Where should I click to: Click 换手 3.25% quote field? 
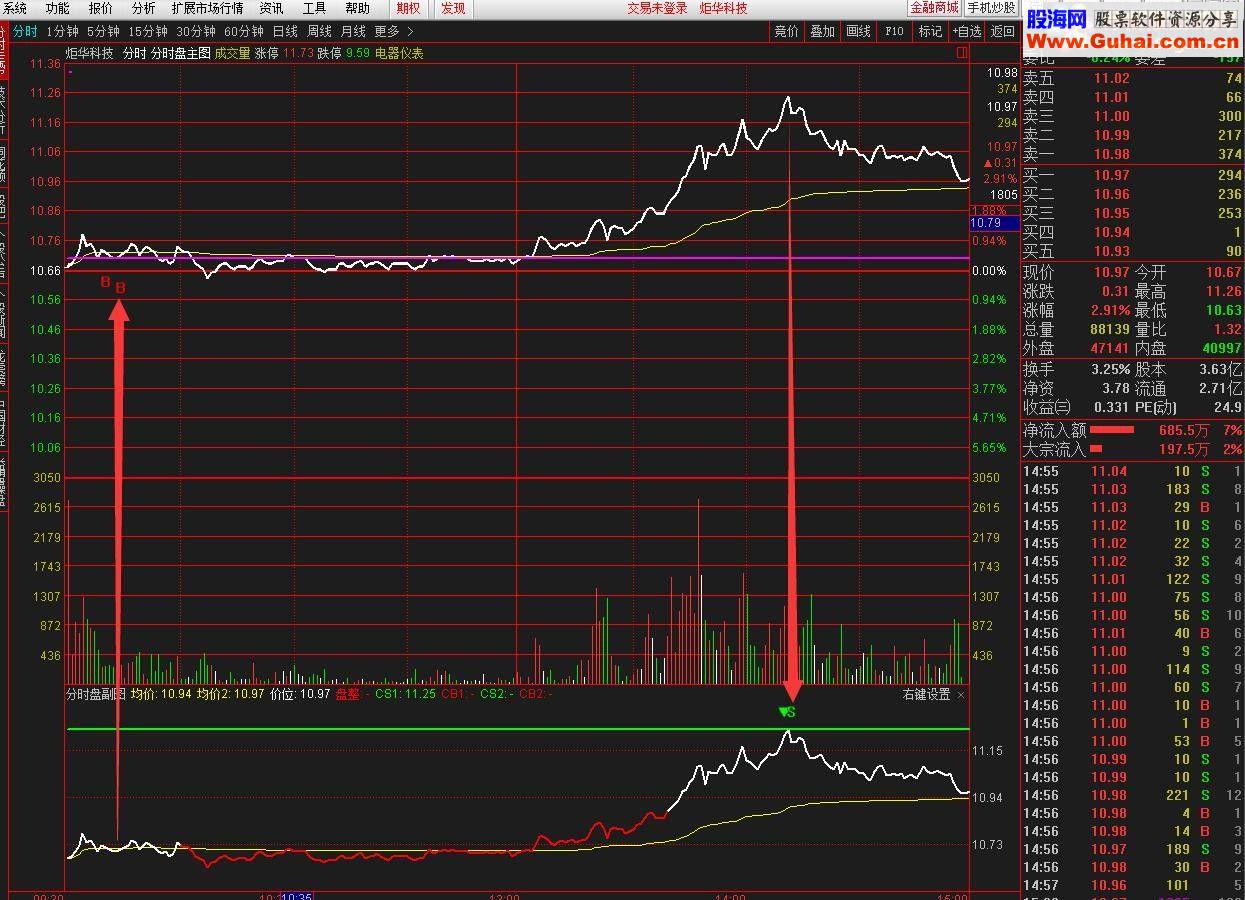(x=1076, y=370)
